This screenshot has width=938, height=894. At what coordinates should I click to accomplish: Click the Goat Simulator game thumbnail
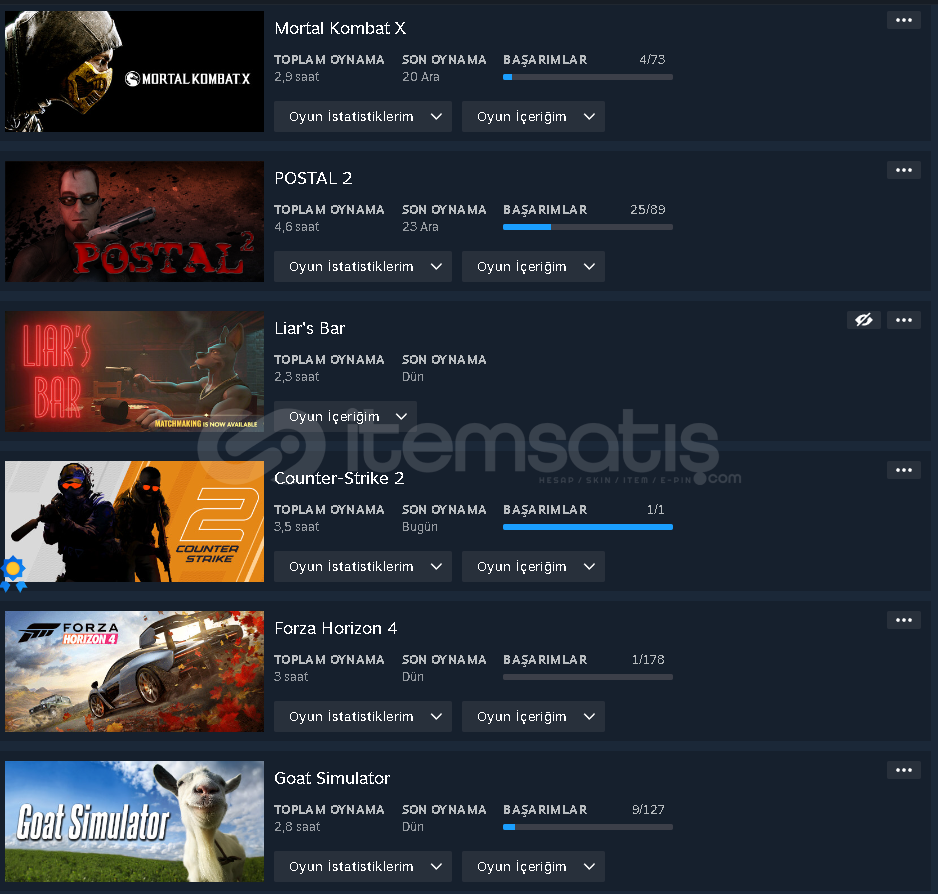pos(134,822)
